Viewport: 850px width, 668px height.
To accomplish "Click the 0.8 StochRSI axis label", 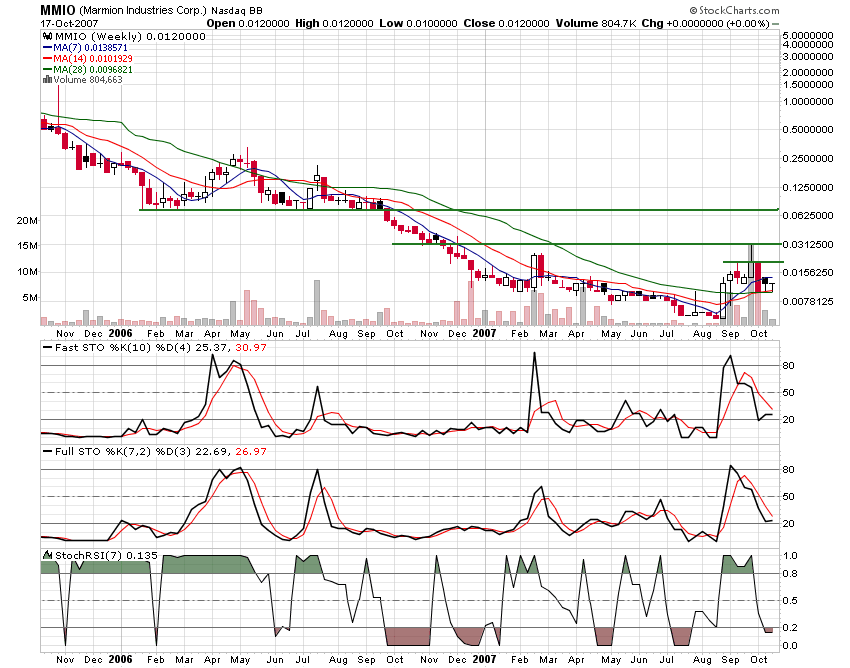I will (x=790, y=574).
